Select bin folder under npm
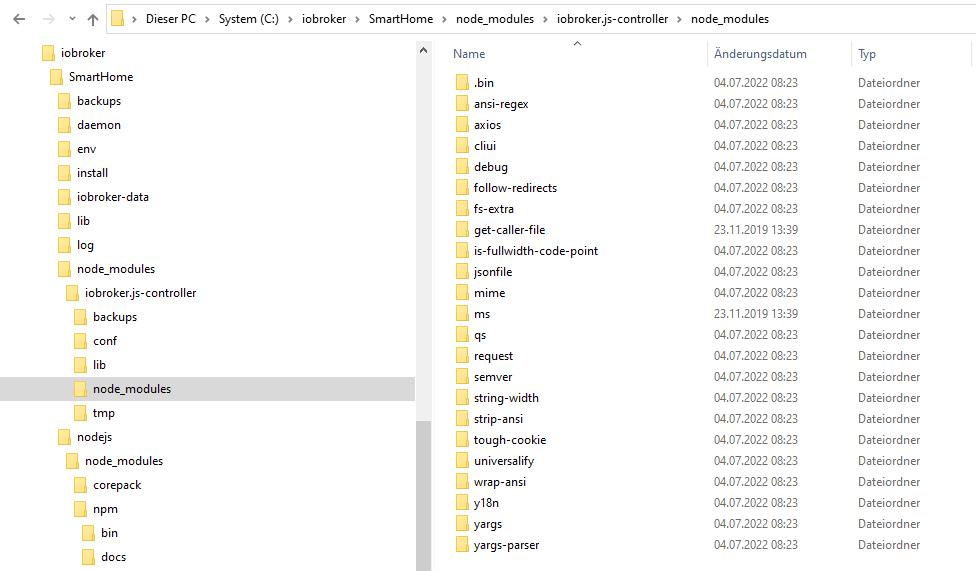Viewport: 976px width, 571px height. tap(109, 533)
